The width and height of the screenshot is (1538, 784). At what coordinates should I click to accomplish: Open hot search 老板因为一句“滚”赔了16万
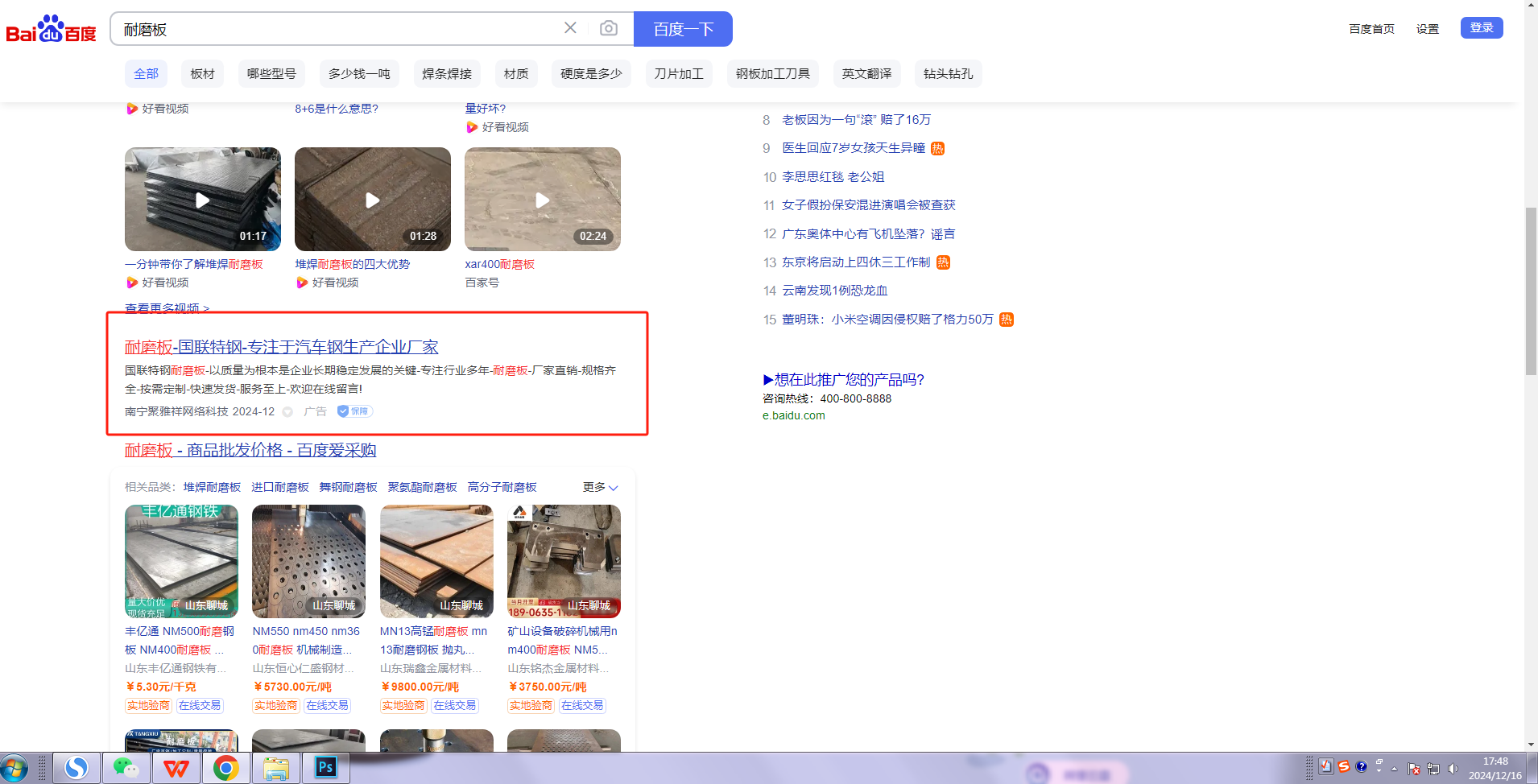[857, 120]
